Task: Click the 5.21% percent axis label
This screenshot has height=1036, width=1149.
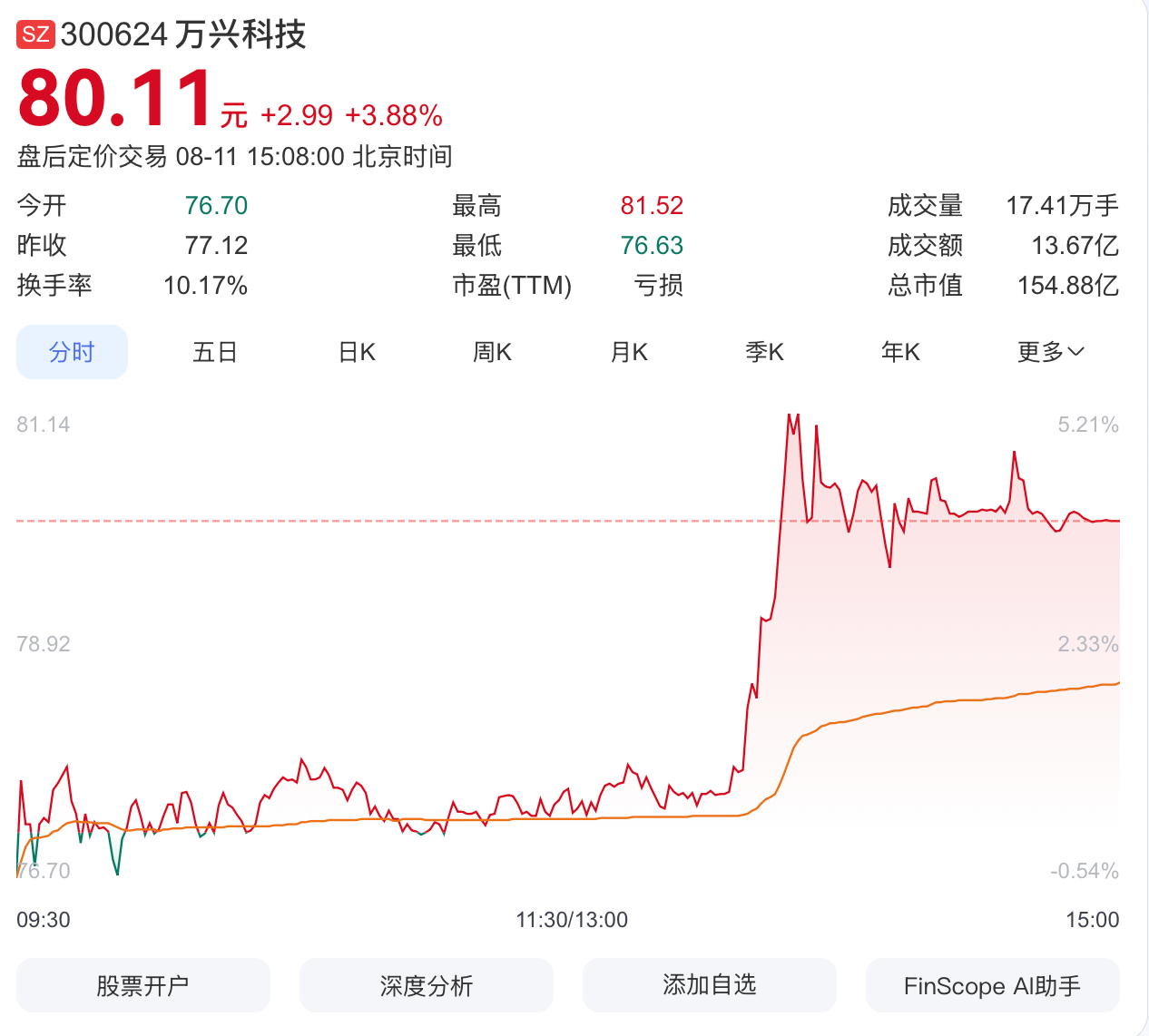Action: click(1088, 425)
